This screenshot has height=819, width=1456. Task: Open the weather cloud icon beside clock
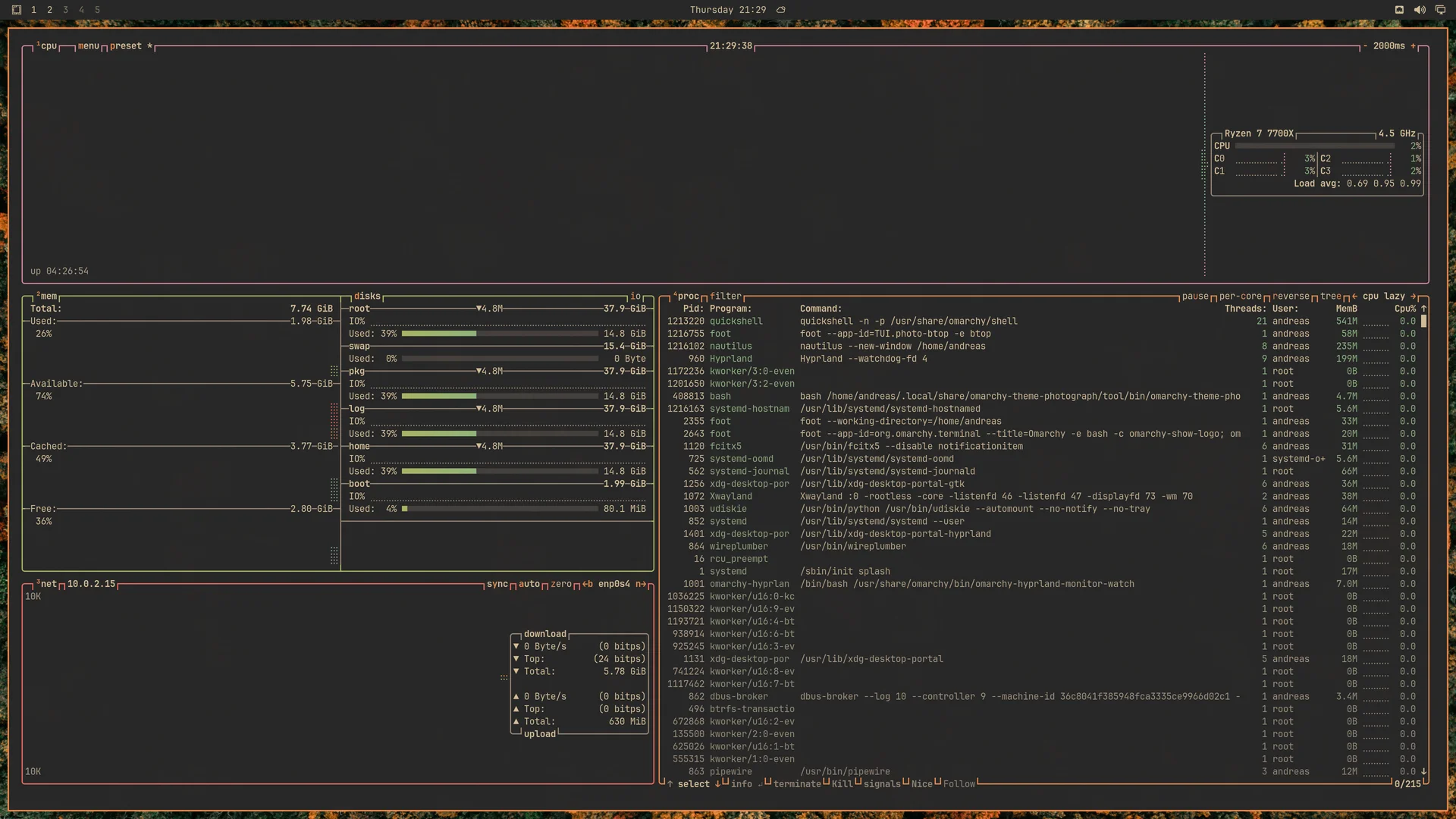pos(781,10)
